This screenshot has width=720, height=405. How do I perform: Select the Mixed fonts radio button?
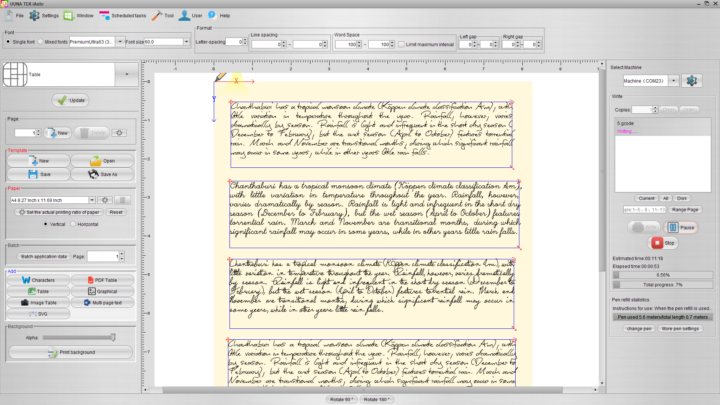tap(40, 42)
